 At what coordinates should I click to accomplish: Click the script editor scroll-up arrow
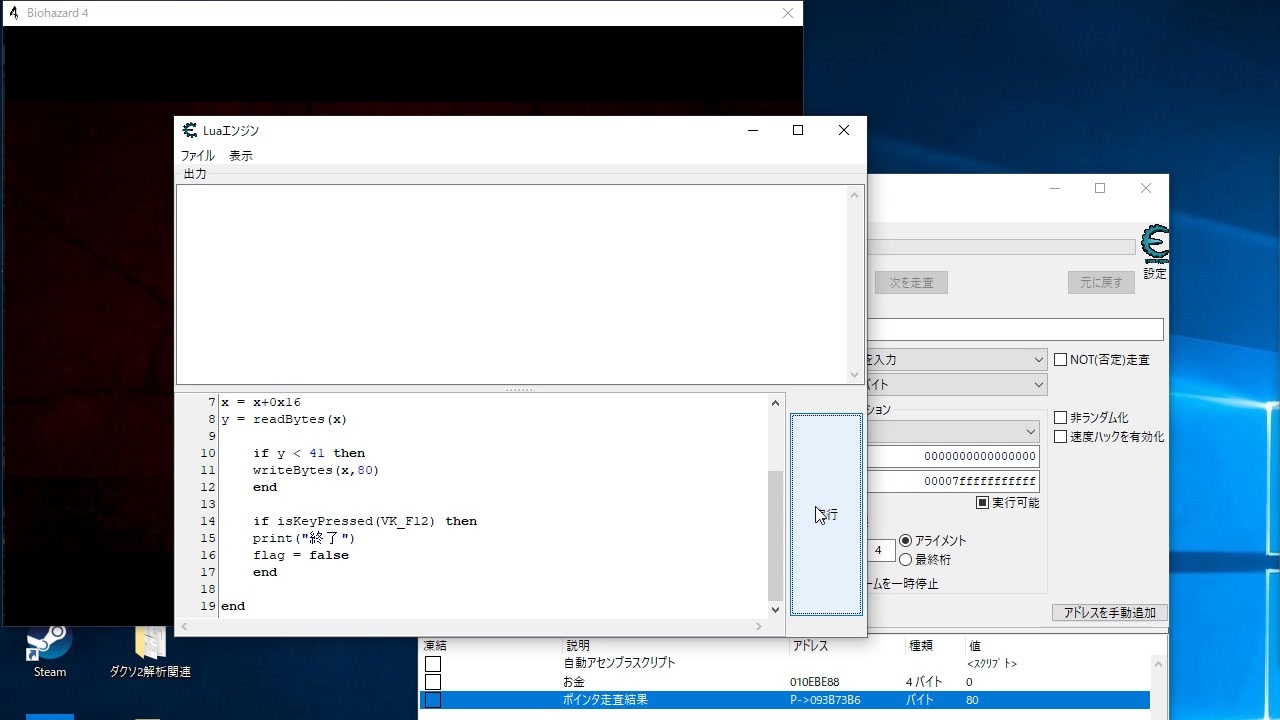point(775,403)
